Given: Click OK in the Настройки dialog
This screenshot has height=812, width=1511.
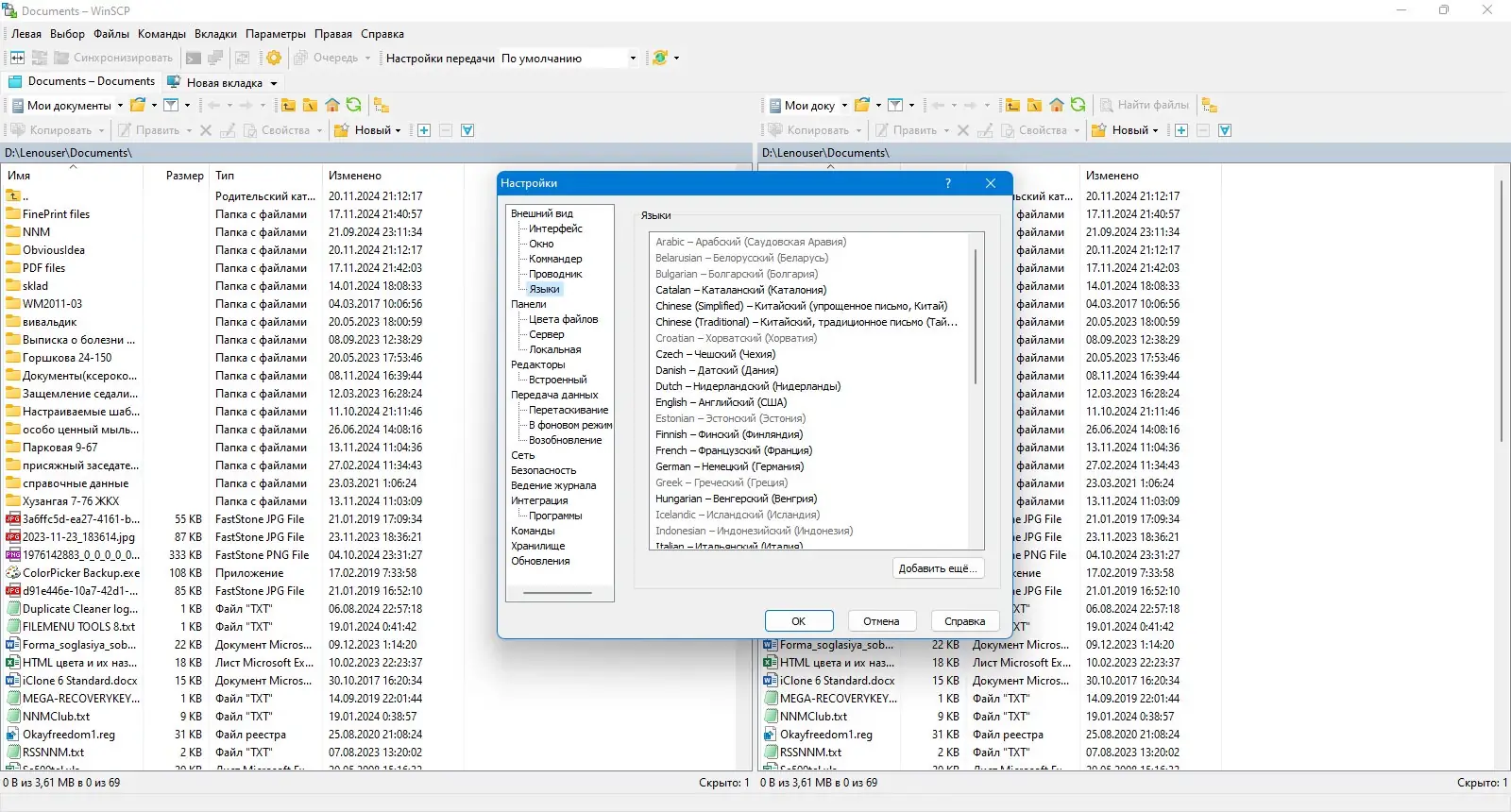Looking at the screenshot, I should (799, 621).
